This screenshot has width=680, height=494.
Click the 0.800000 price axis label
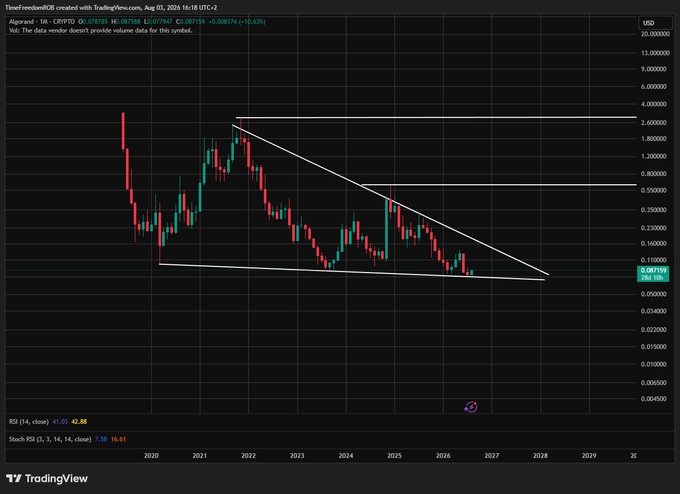(x=655, y=174)
